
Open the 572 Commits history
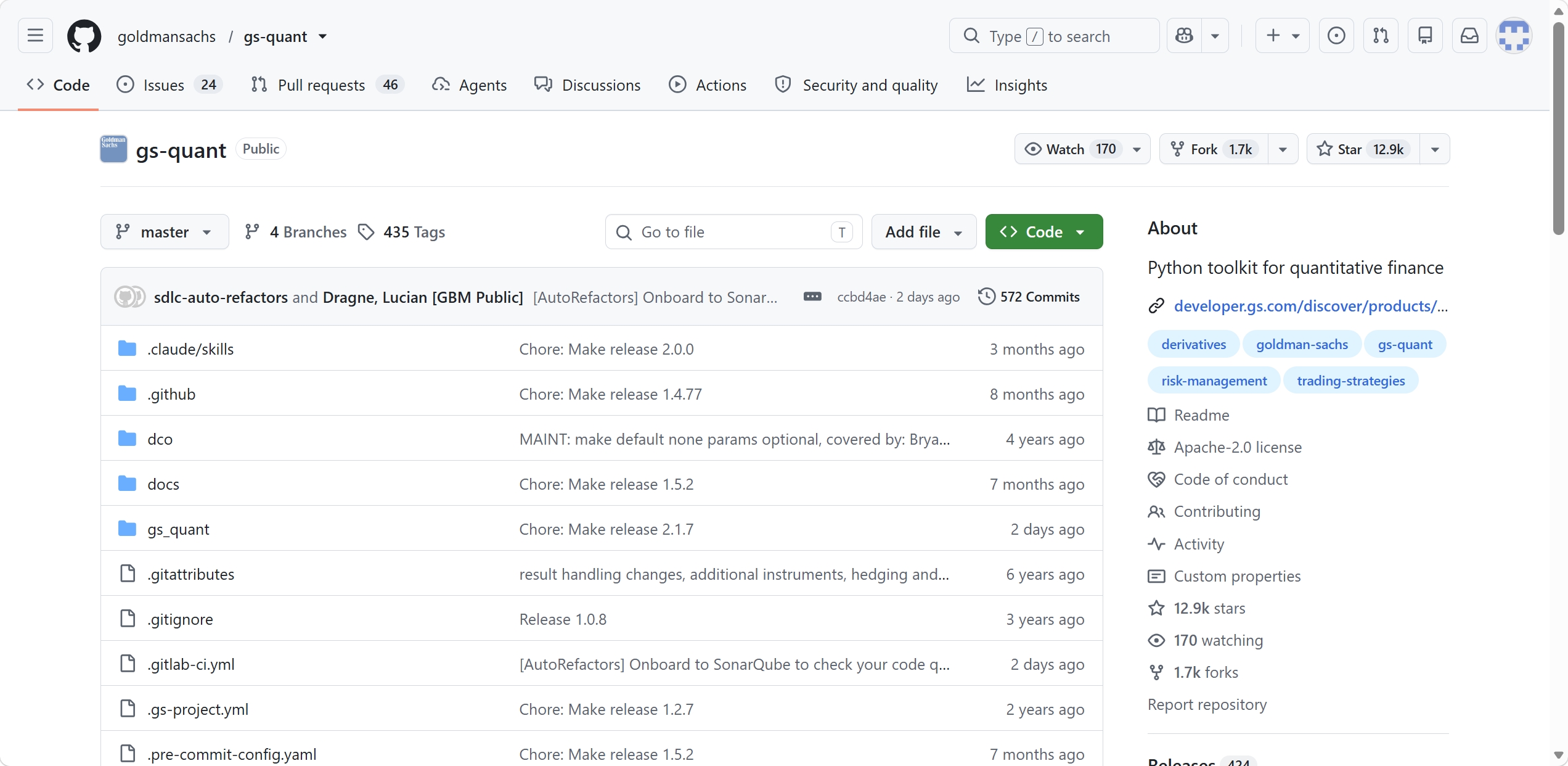point(1029,297)
